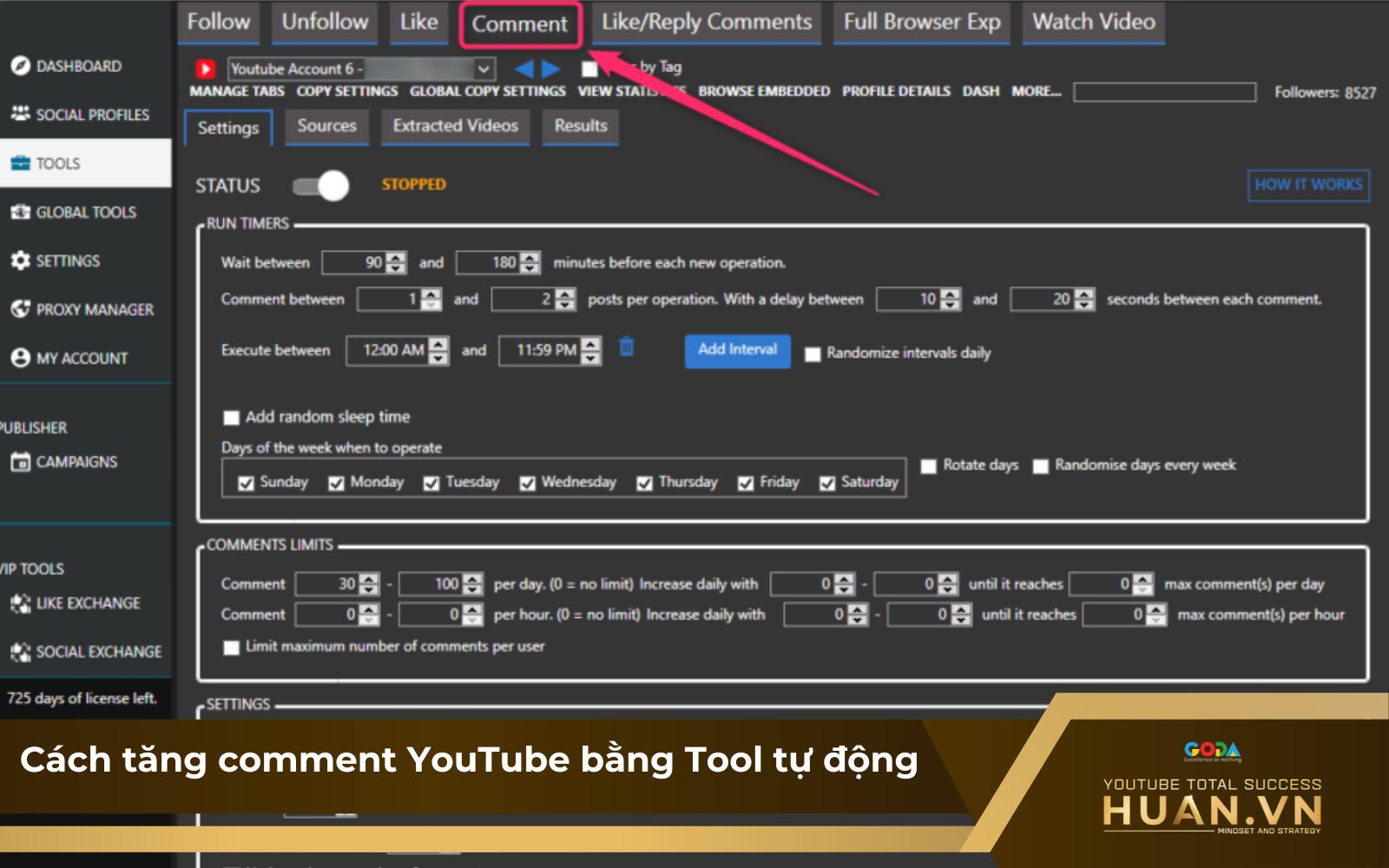Image resolution: width=1389 pixels, height=868 pixels.
Task: Open the Settings gear icon
Action: tap(20, 260)
